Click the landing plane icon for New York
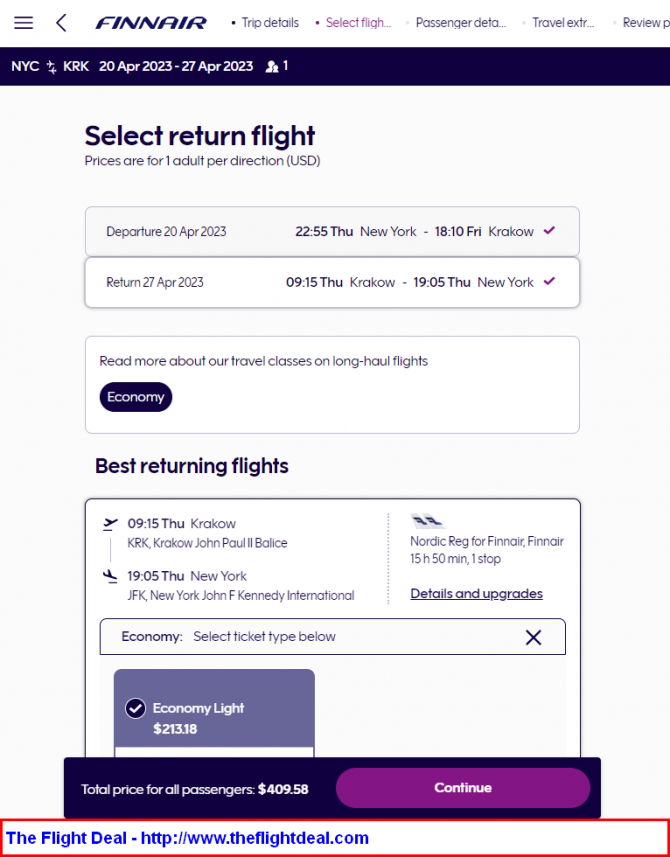 110,577
